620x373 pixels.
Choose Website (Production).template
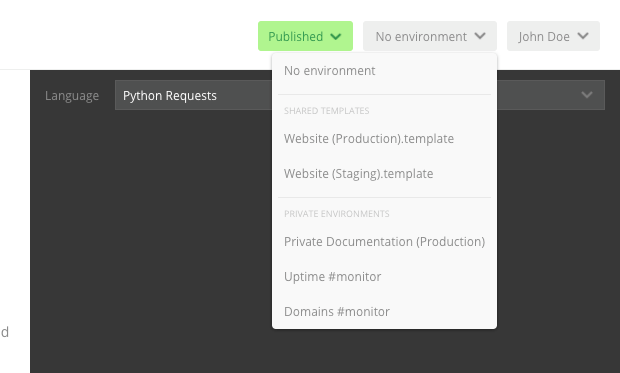[384, 139]
